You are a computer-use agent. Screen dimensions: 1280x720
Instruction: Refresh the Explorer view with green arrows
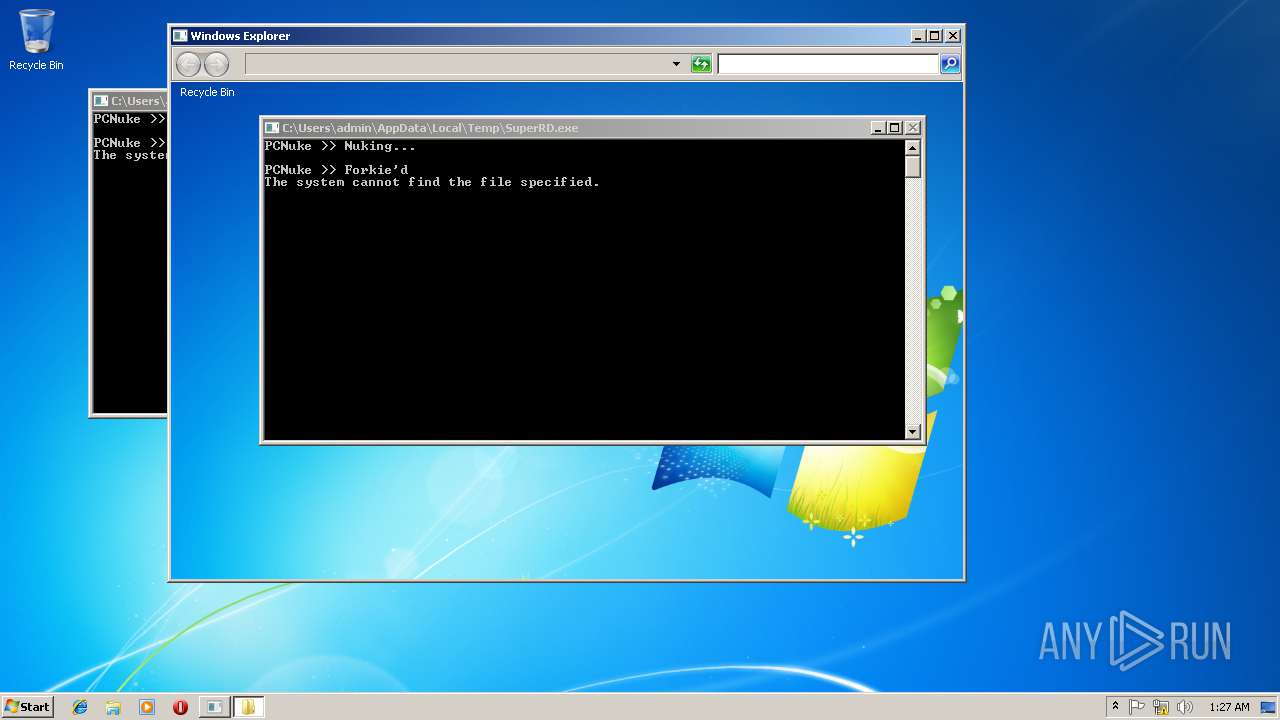coord(701,64)
